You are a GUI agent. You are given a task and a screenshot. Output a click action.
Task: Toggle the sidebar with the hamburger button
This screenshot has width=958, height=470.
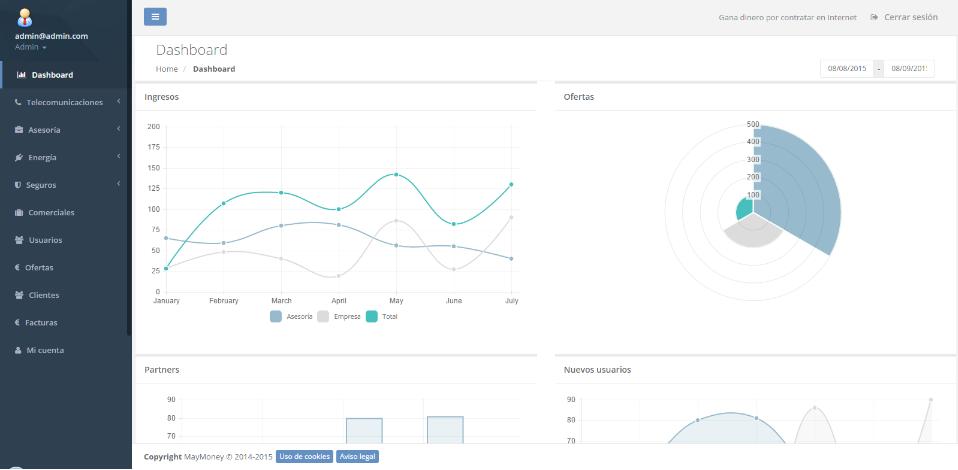click(155, 17)
